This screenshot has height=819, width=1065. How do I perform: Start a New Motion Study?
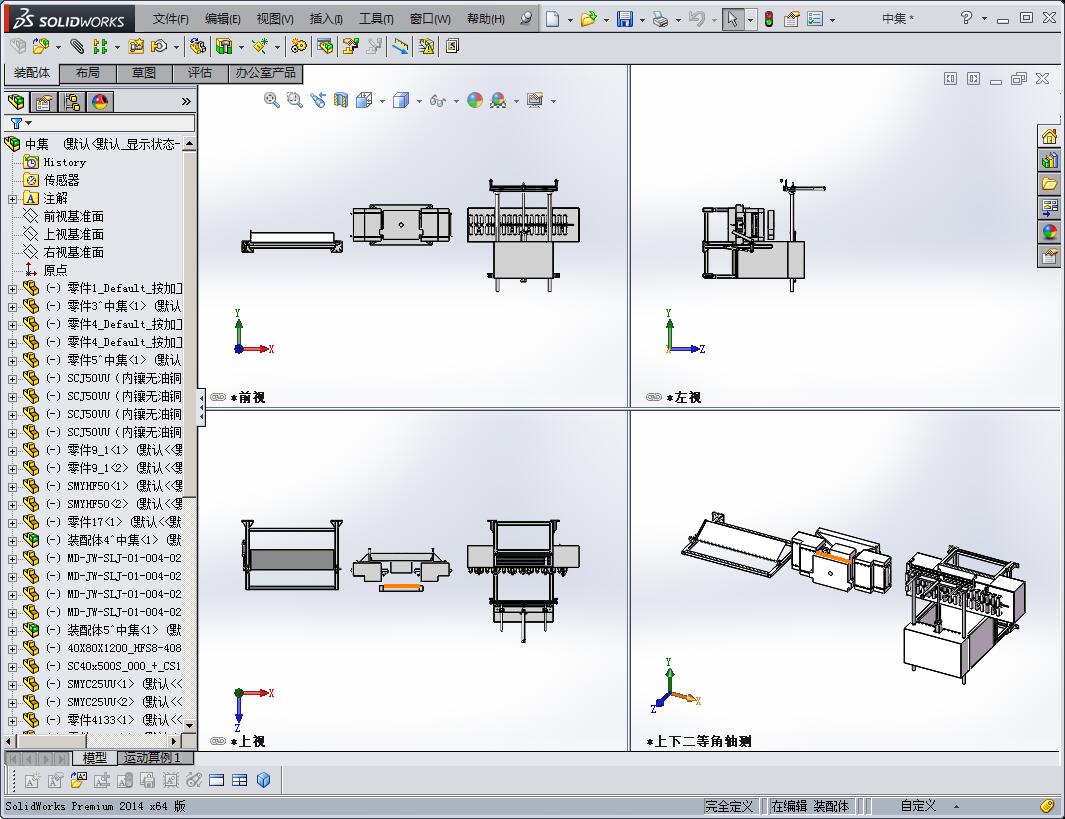(298, 46)
